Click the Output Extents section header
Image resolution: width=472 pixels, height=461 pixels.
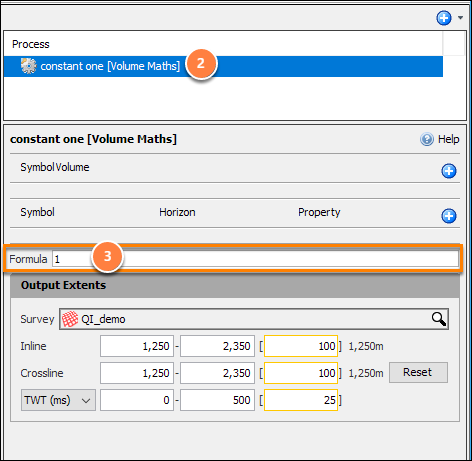coord(235,285)
